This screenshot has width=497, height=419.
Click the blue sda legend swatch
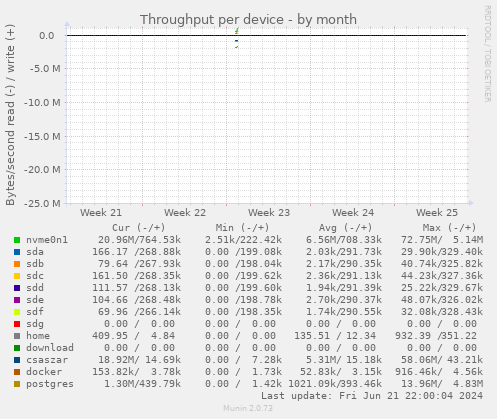tap(17, 252)
